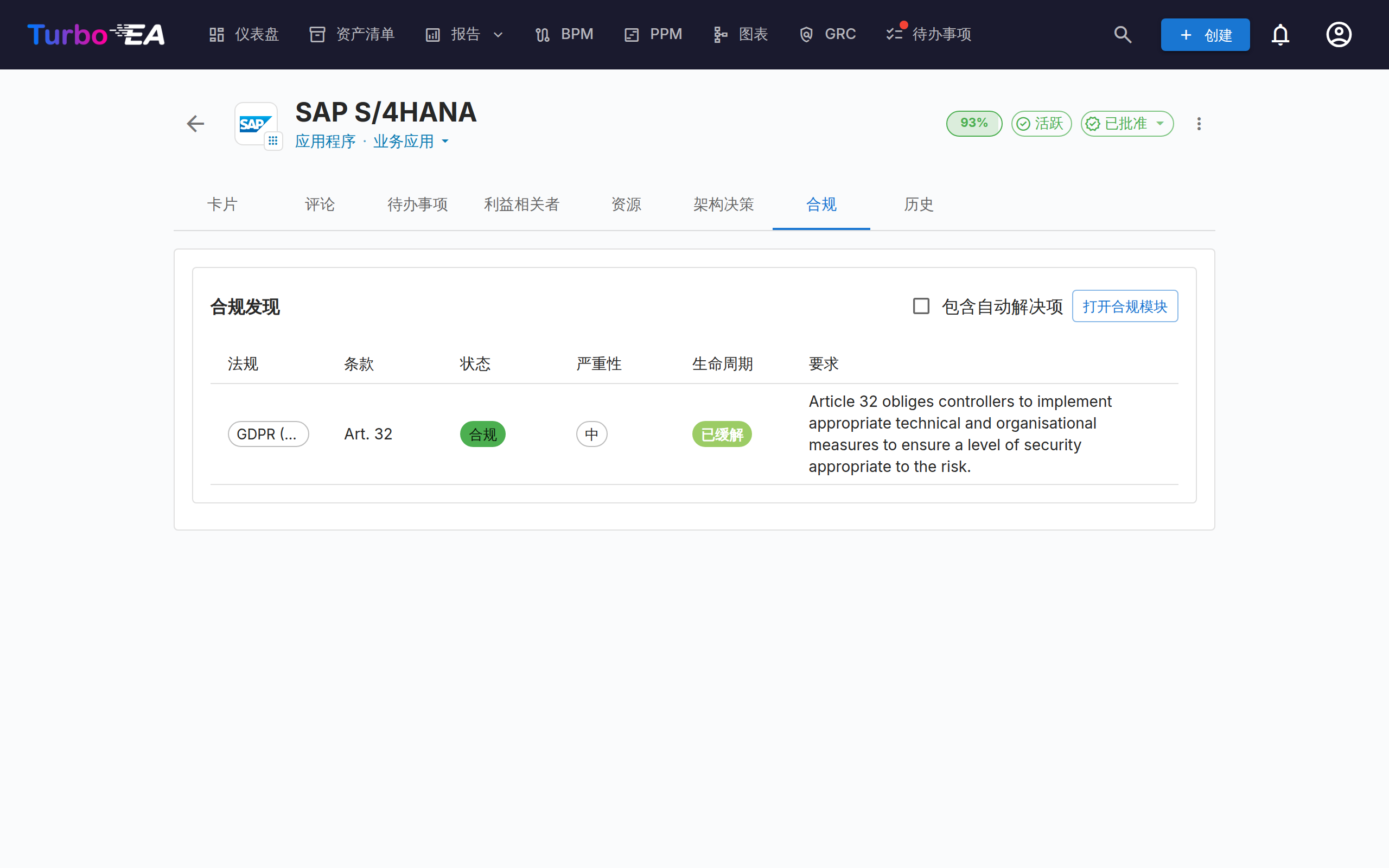Go back using the left arrow
The image size is (1389, 868).
196,124
